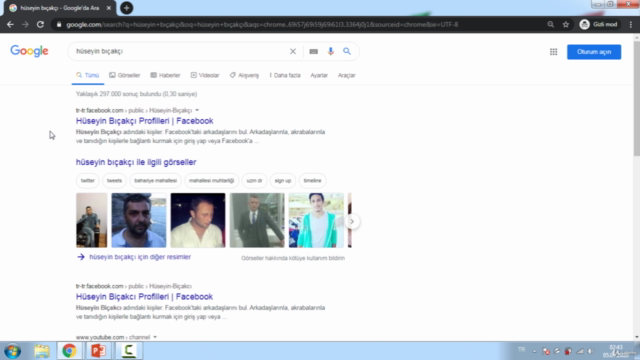Open the Windows Start button

(x=13, y=351)
